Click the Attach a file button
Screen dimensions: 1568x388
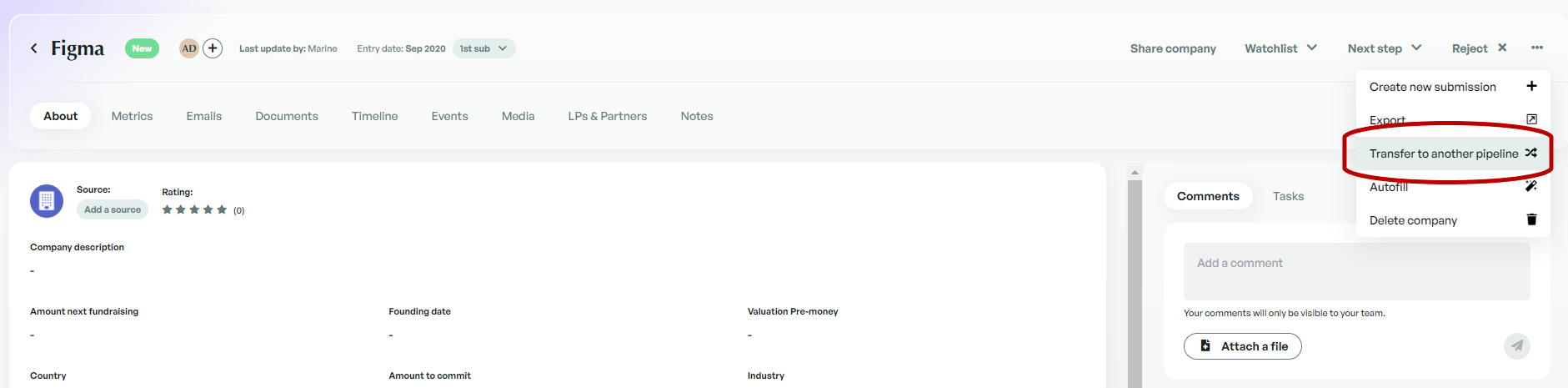coord(1243,346)
